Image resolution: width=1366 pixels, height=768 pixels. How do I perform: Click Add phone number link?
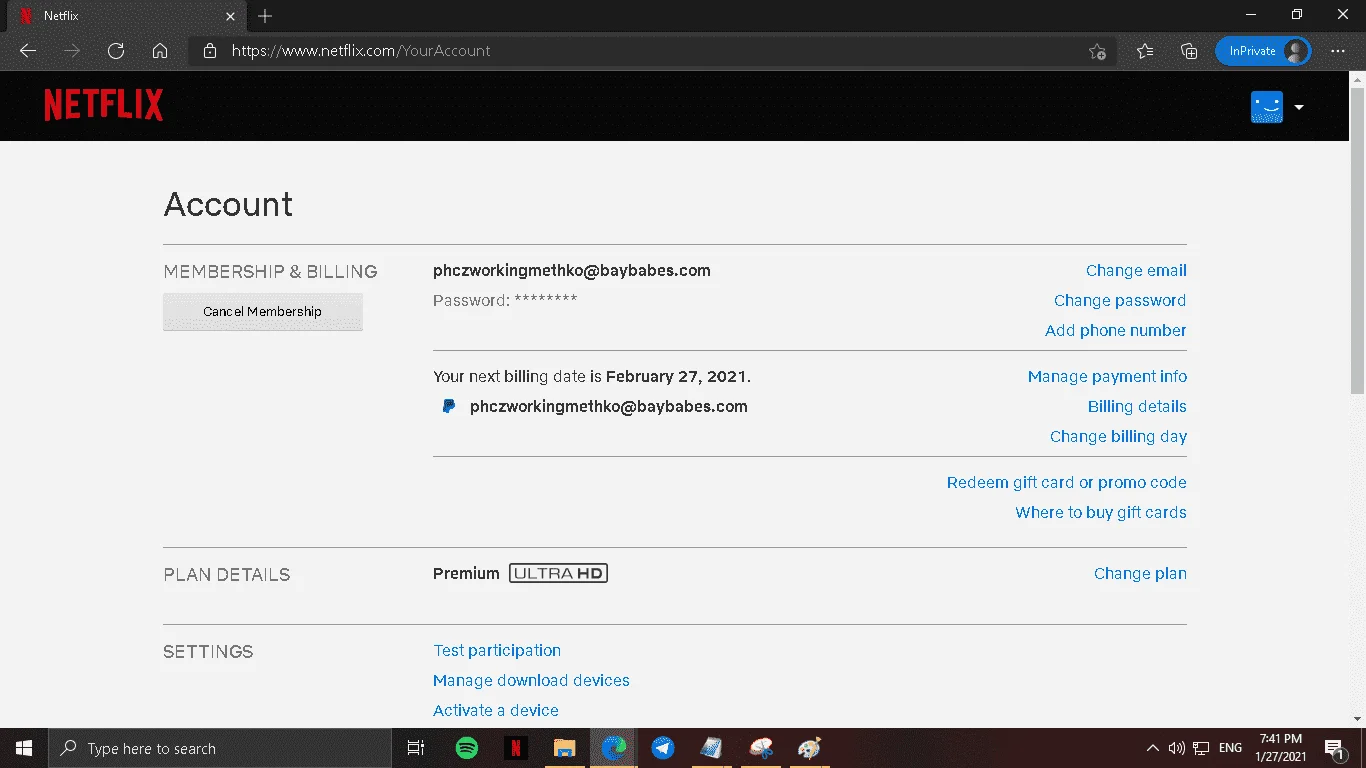(x=1116, y=330)
